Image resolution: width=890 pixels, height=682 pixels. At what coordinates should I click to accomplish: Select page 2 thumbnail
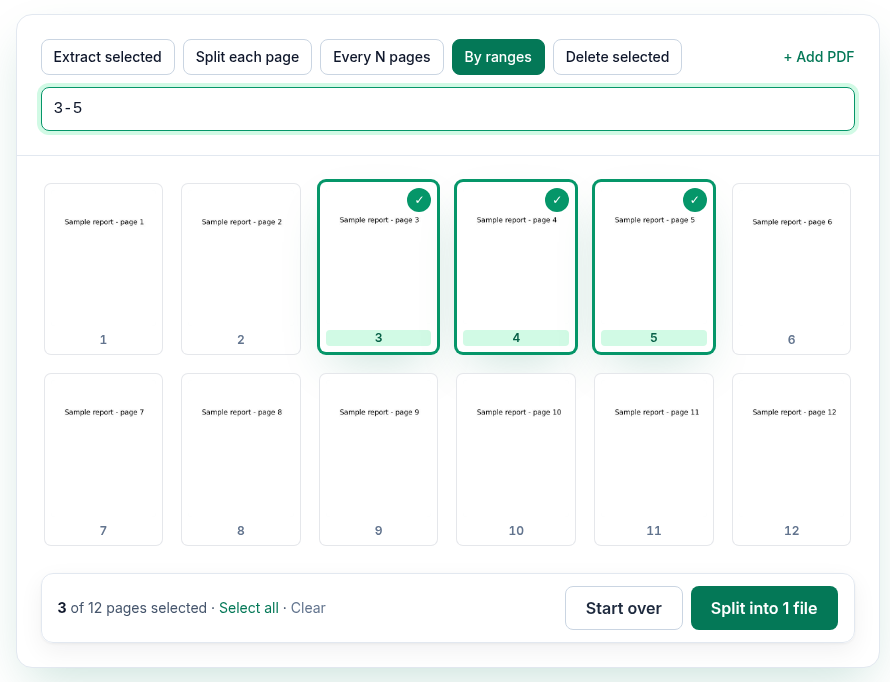point(241,269)
